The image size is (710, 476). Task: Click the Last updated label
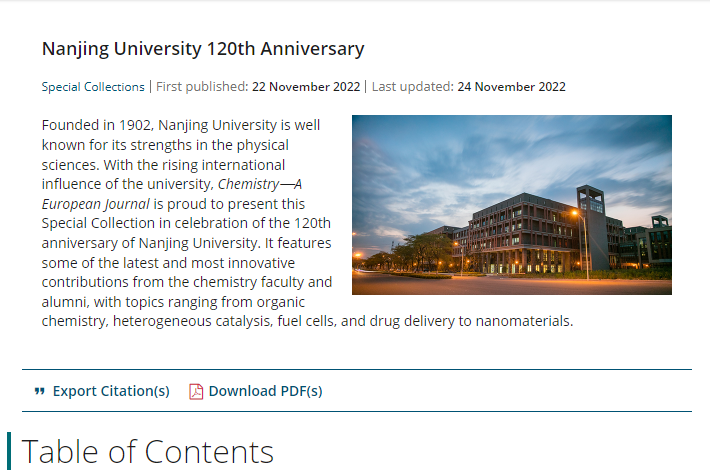[x=412, y=87]
